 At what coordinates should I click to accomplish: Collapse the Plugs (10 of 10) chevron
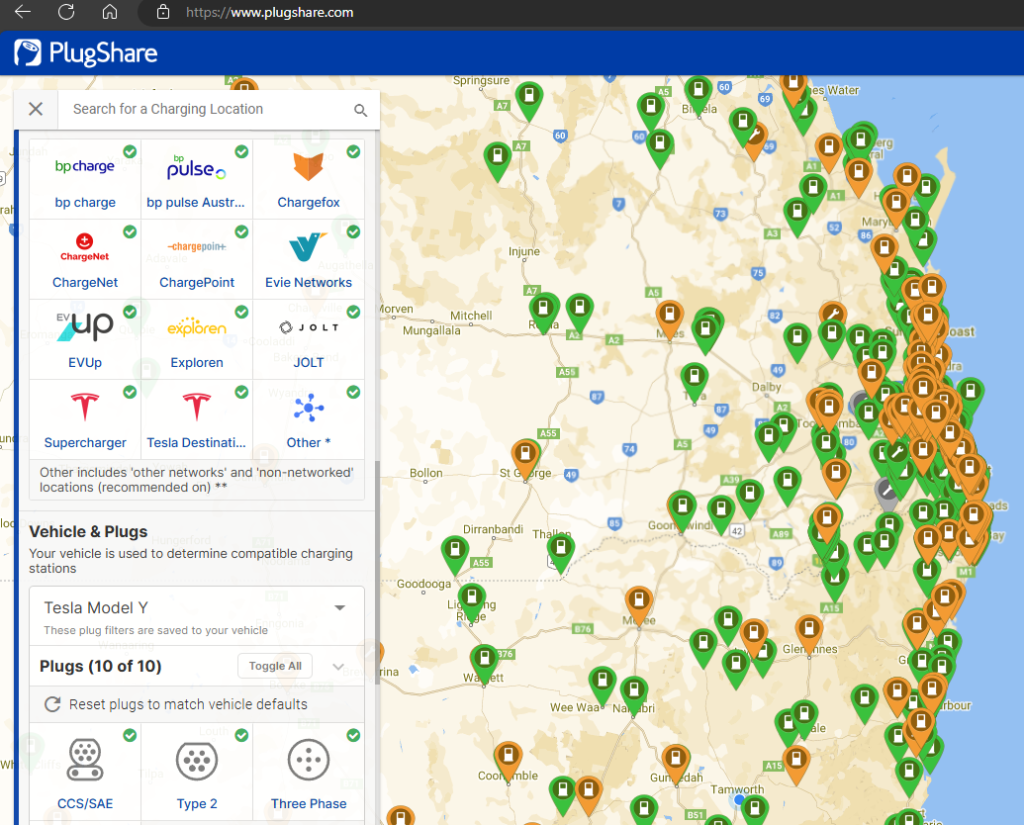pyautogui.click(x=338, y=666)
